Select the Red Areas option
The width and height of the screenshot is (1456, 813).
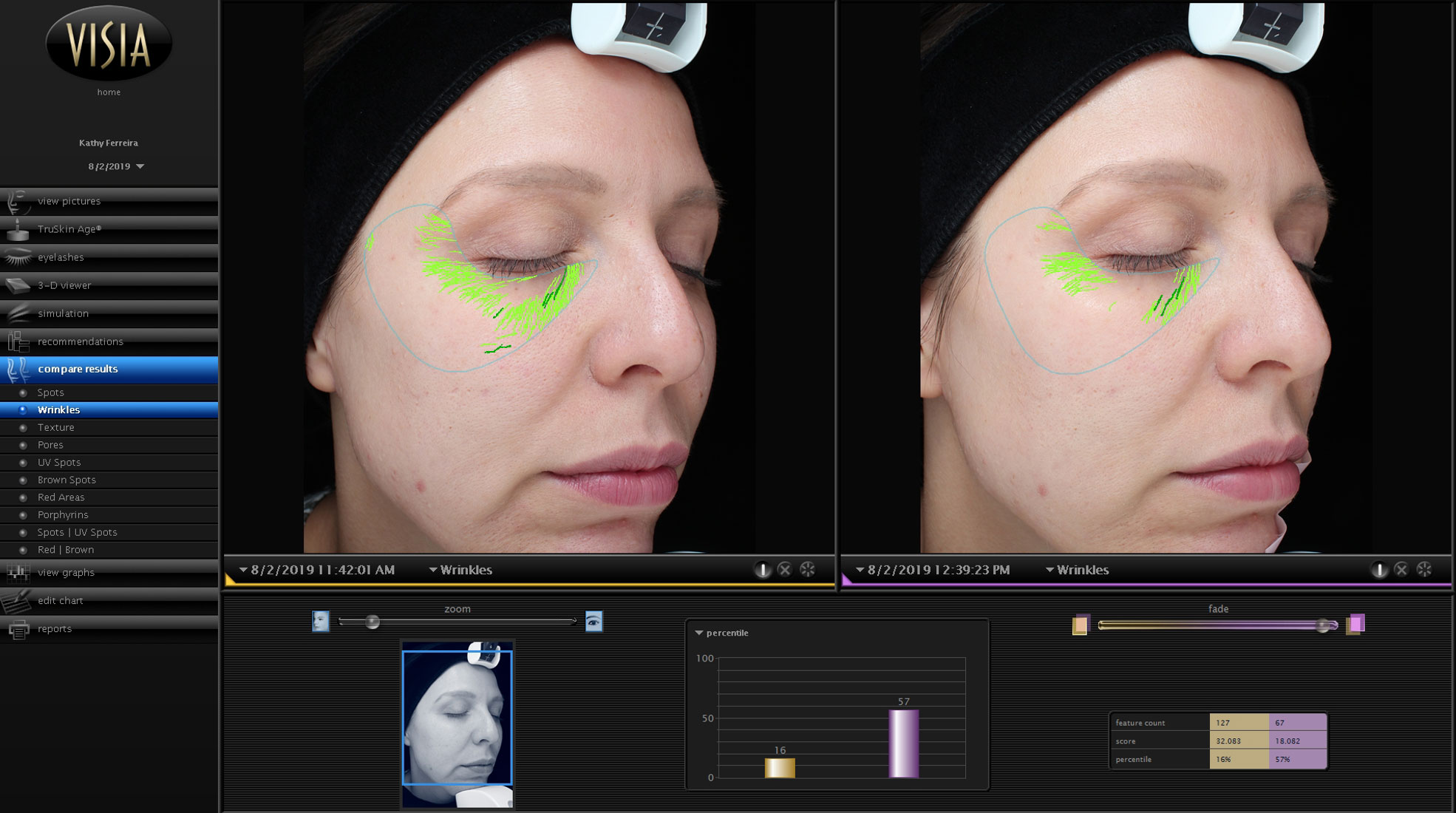pos(61,497)
